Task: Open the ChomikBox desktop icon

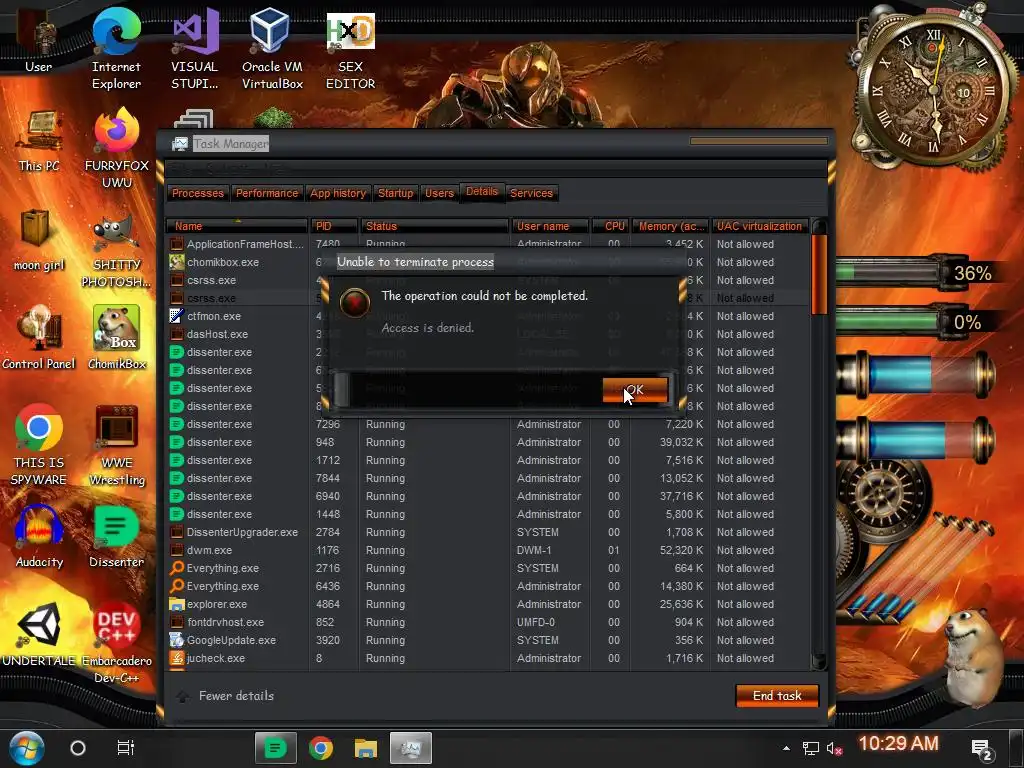Action: click(x=116, y=338)
